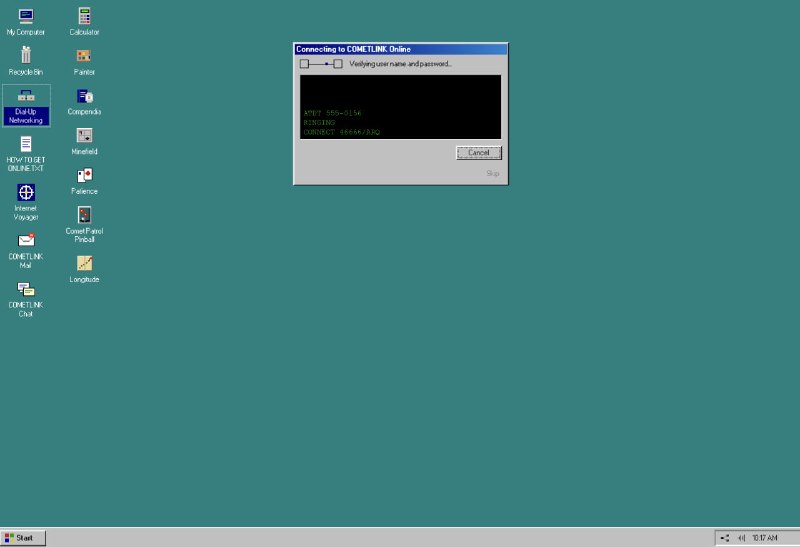
Task: Open the Painter application icon
Action: coord(84,62)
